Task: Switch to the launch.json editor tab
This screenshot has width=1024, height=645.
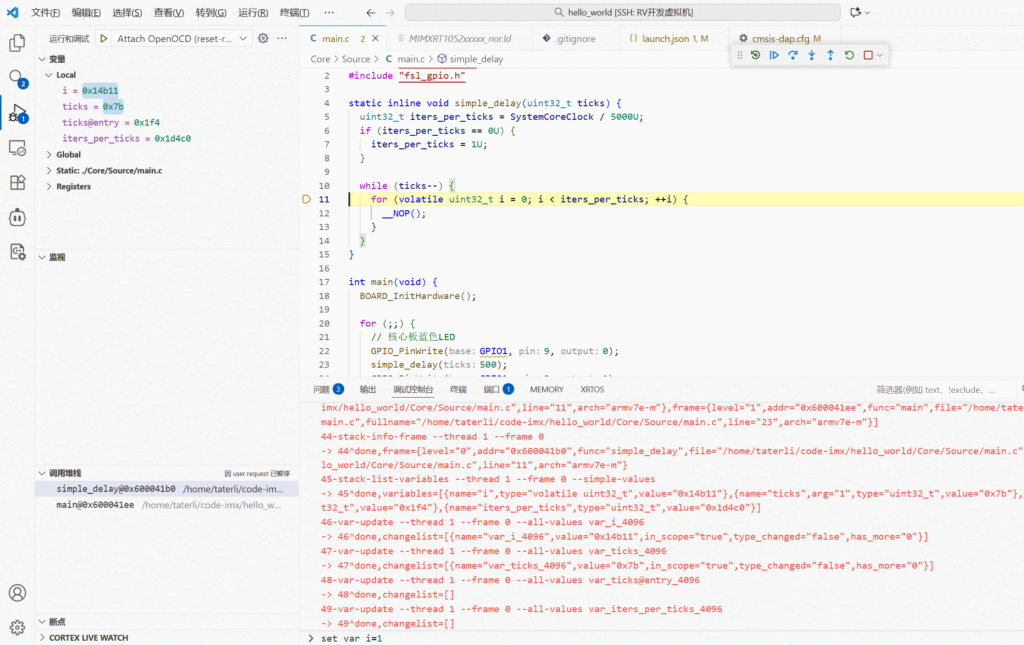Action: click(x=668, y=39)
